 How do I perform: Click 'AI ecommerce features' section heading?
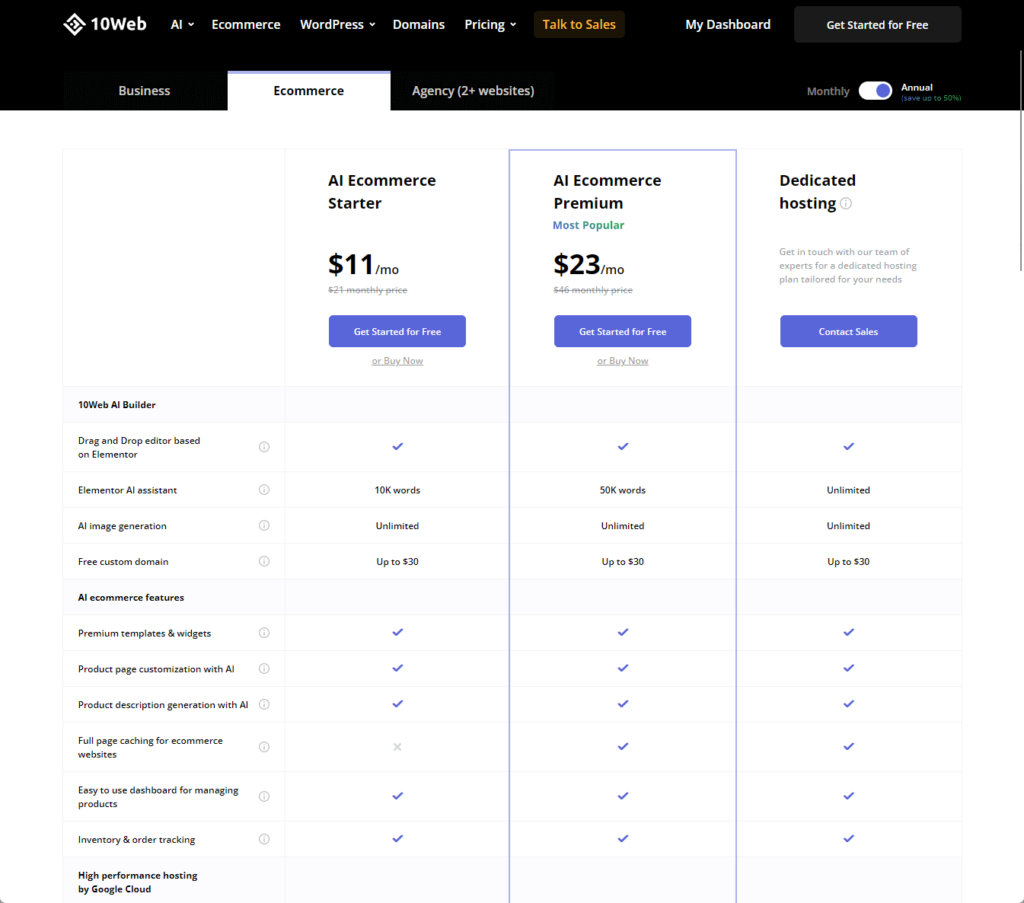131,597
